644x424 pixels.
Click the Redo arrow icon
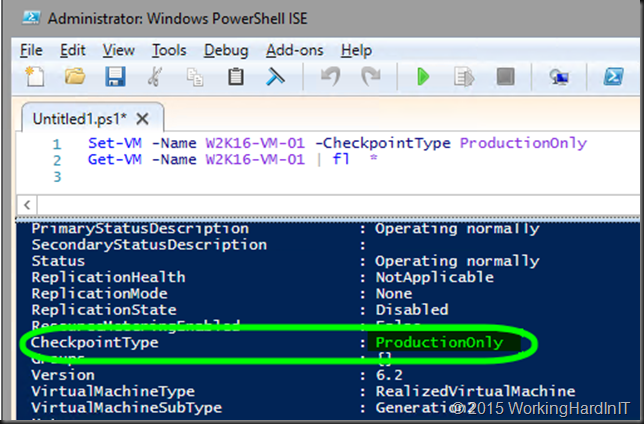[x=370, y=76]
